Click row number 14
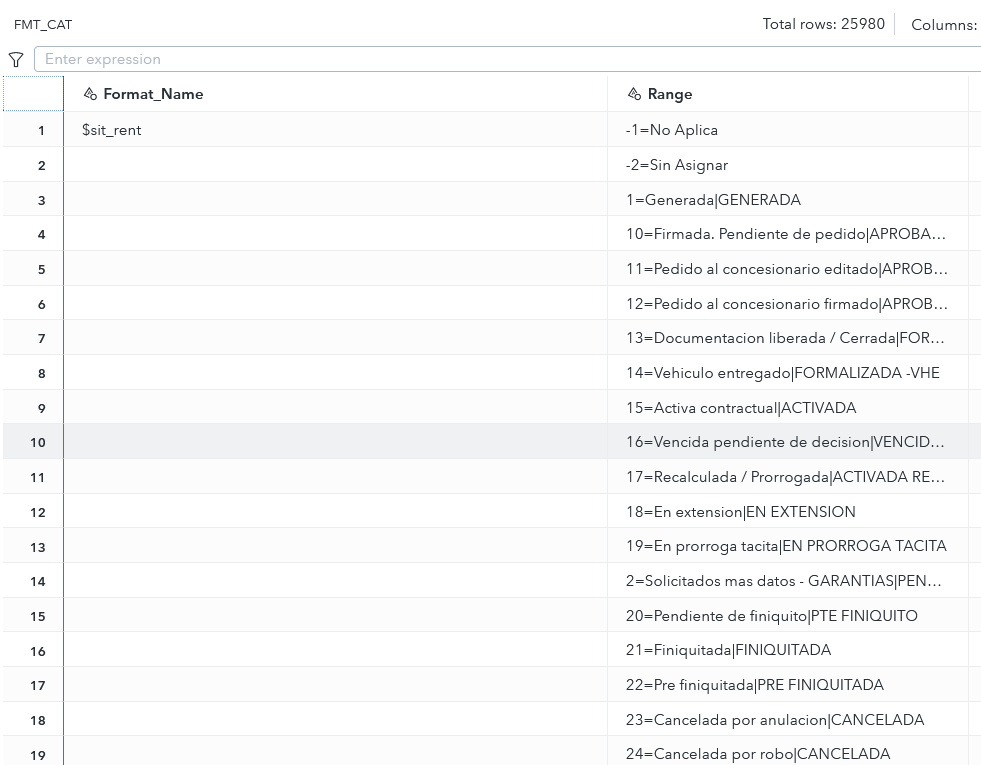981x765 pixels. pos(37,581)
